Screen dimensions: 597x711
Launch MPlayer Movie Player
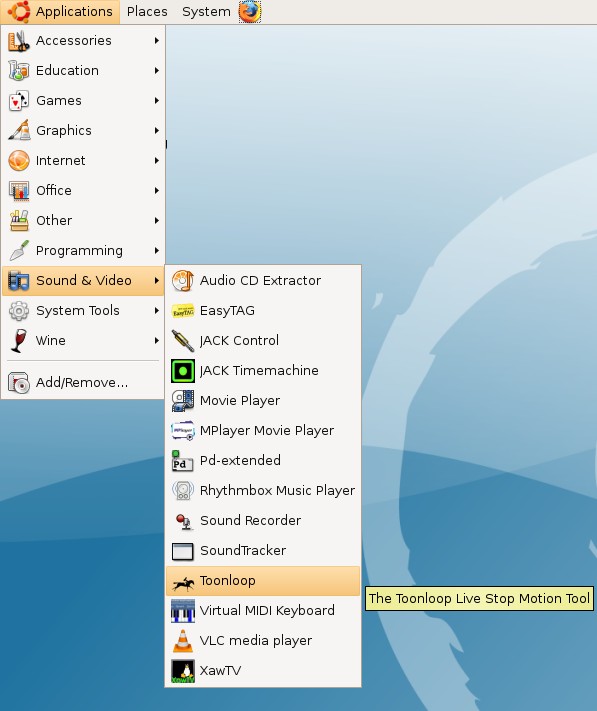263,431
